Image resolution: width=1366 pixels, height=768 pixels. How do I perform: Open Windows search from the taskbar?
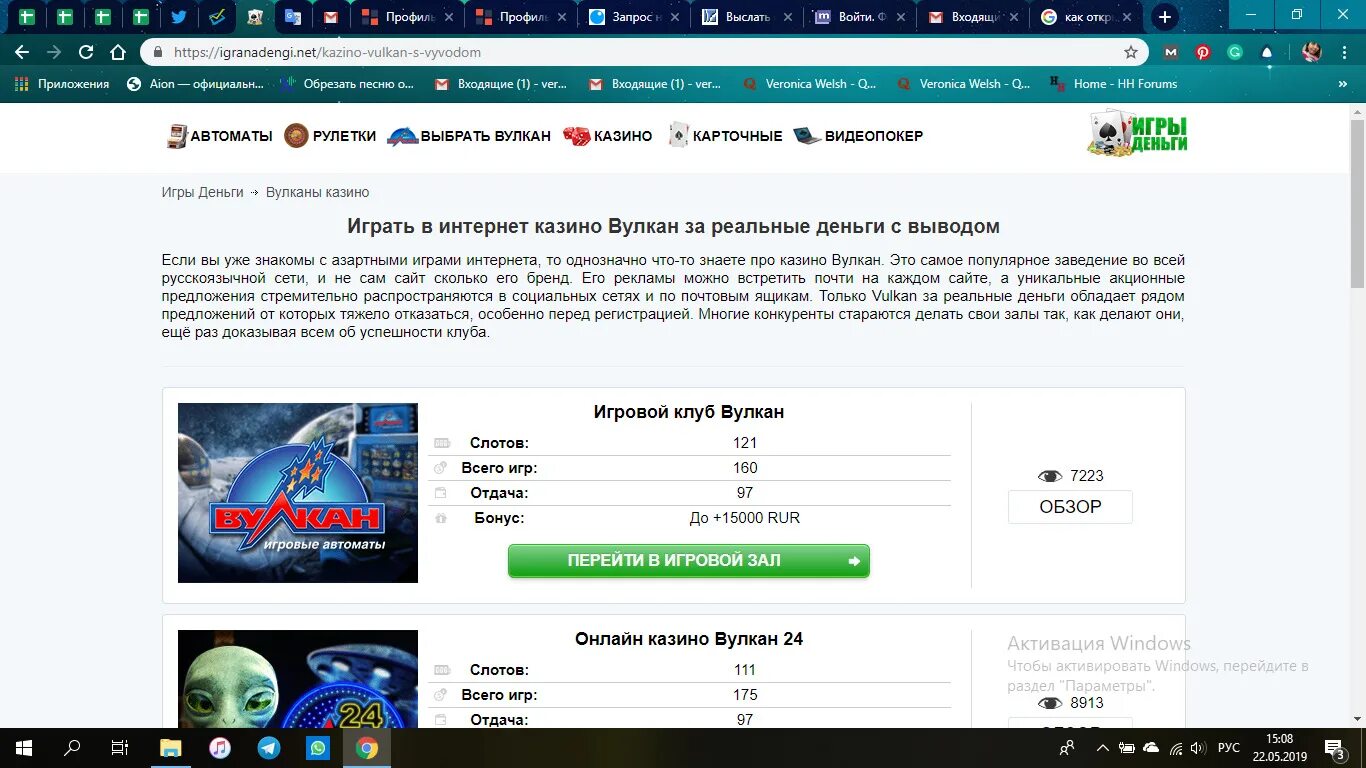[72, 748]
